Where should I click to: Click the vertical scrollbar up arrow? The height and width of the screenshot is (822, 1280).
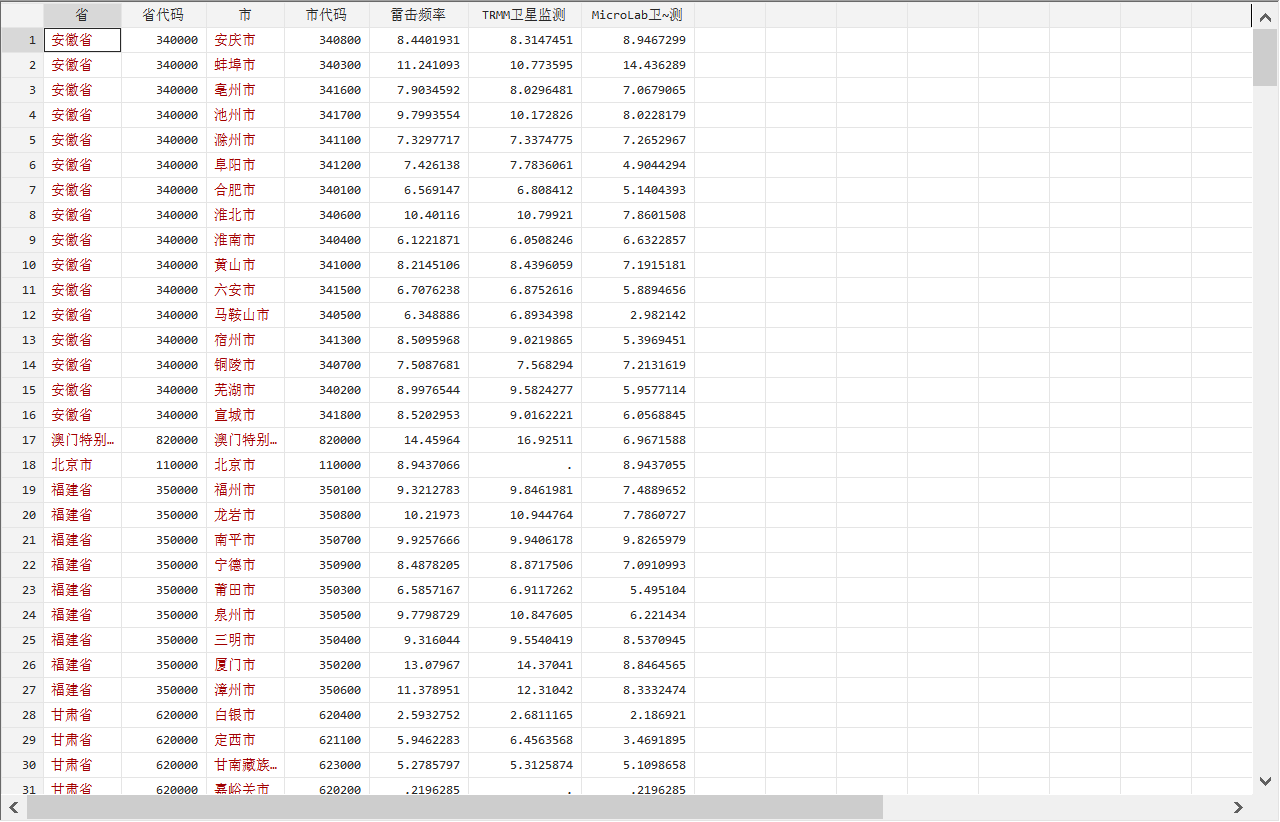tap(1265, 15)
